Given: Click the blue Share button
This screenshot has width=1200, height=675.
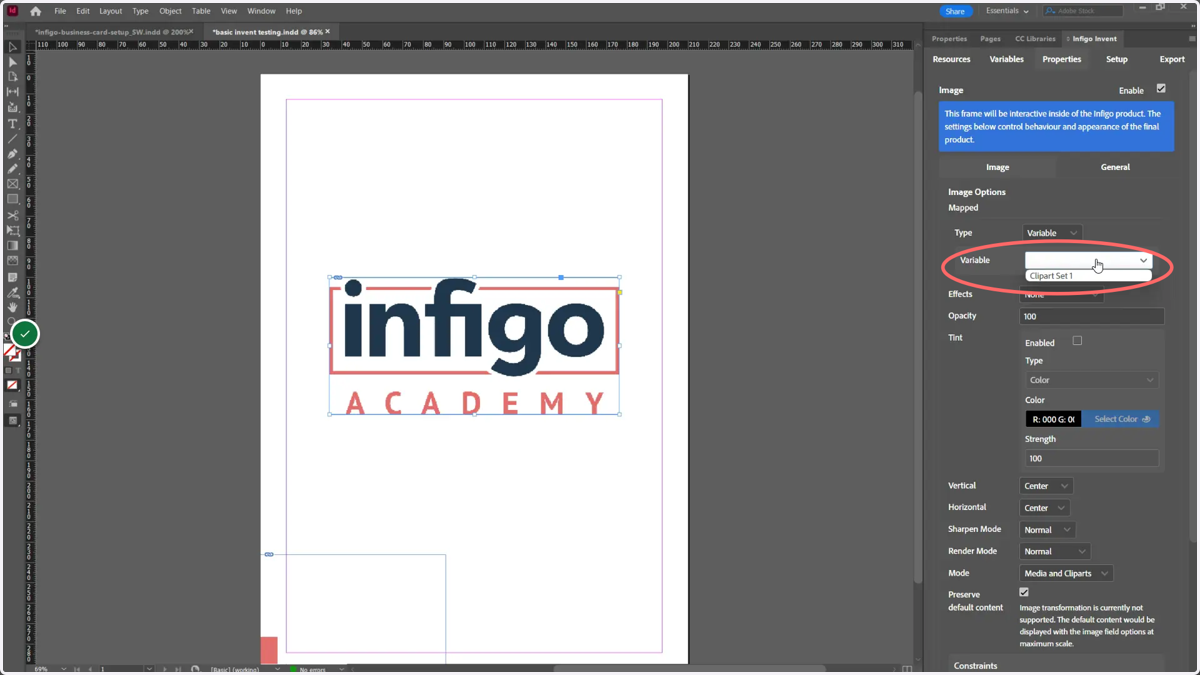Looking at the screenshot, I should tap(955, 11).
